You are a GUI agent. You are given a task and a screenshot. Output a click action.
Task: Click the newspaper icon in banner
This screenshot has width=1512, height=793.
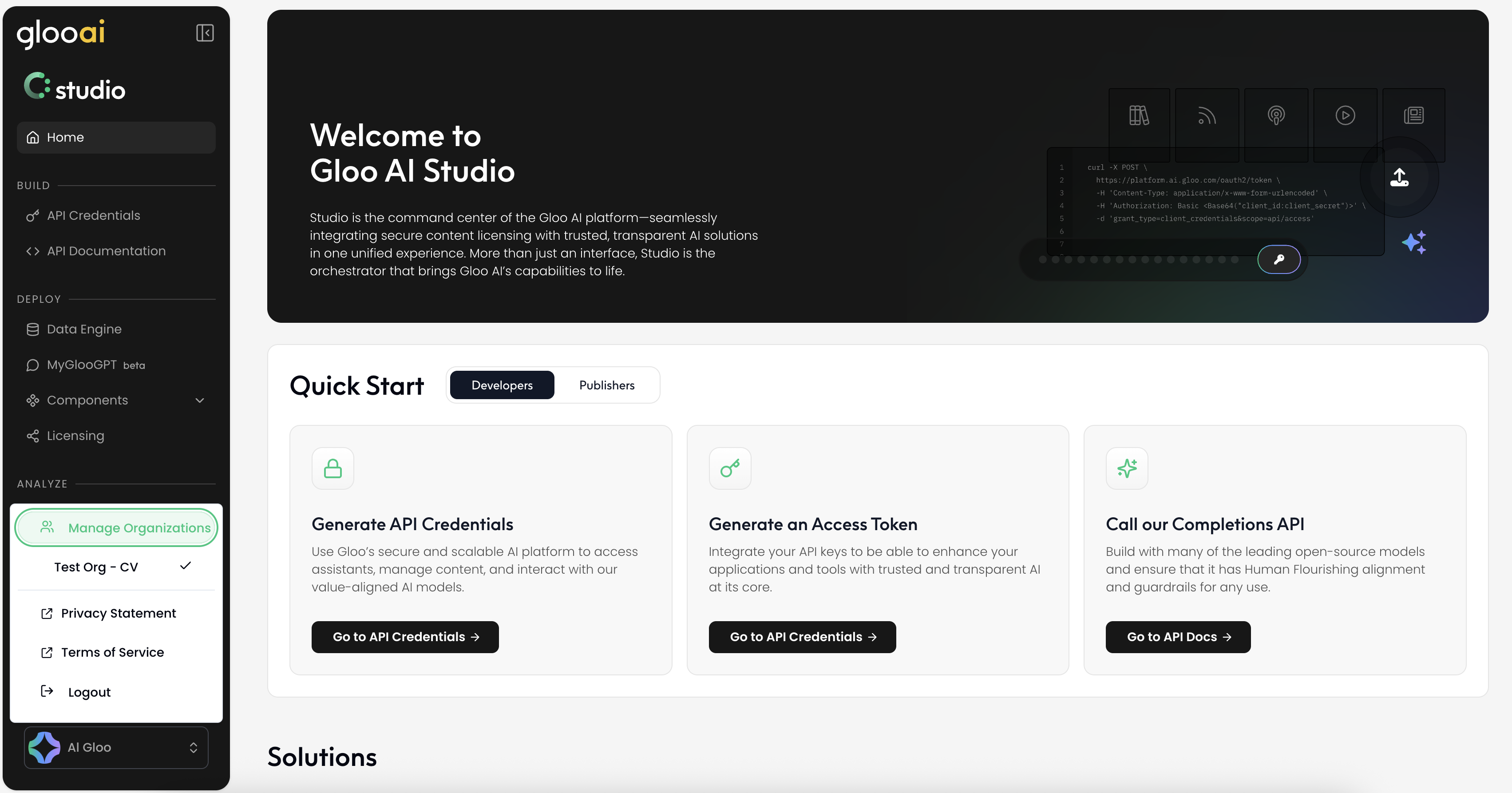(1414, 115)
